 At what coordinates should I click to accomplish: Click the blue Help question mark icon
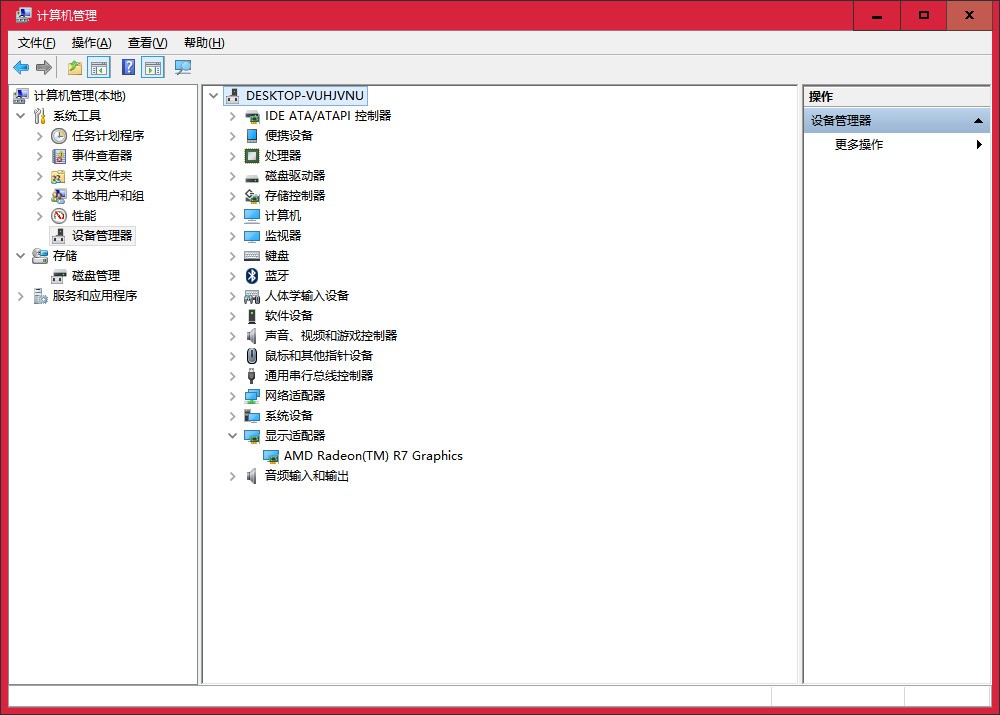(128, 67)
